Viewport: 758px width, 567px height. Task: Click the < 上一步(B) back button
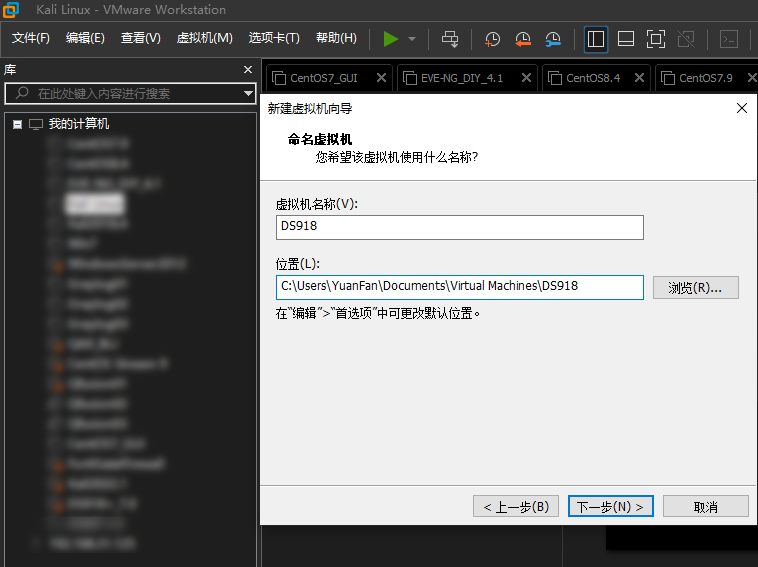[x=516, y=506]
